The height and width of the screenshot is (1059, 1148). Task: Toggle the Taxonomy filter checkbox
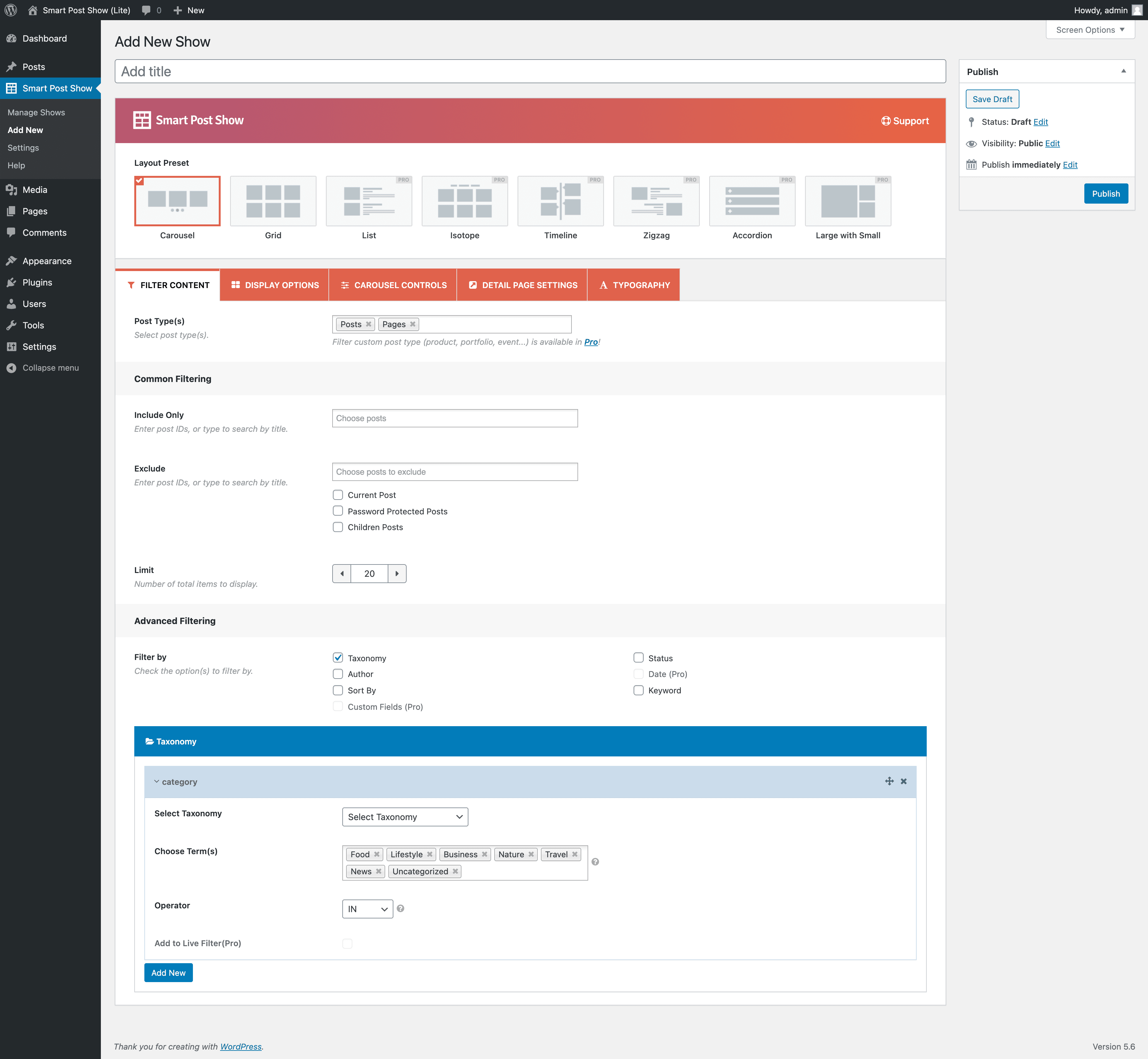point(338,657)
